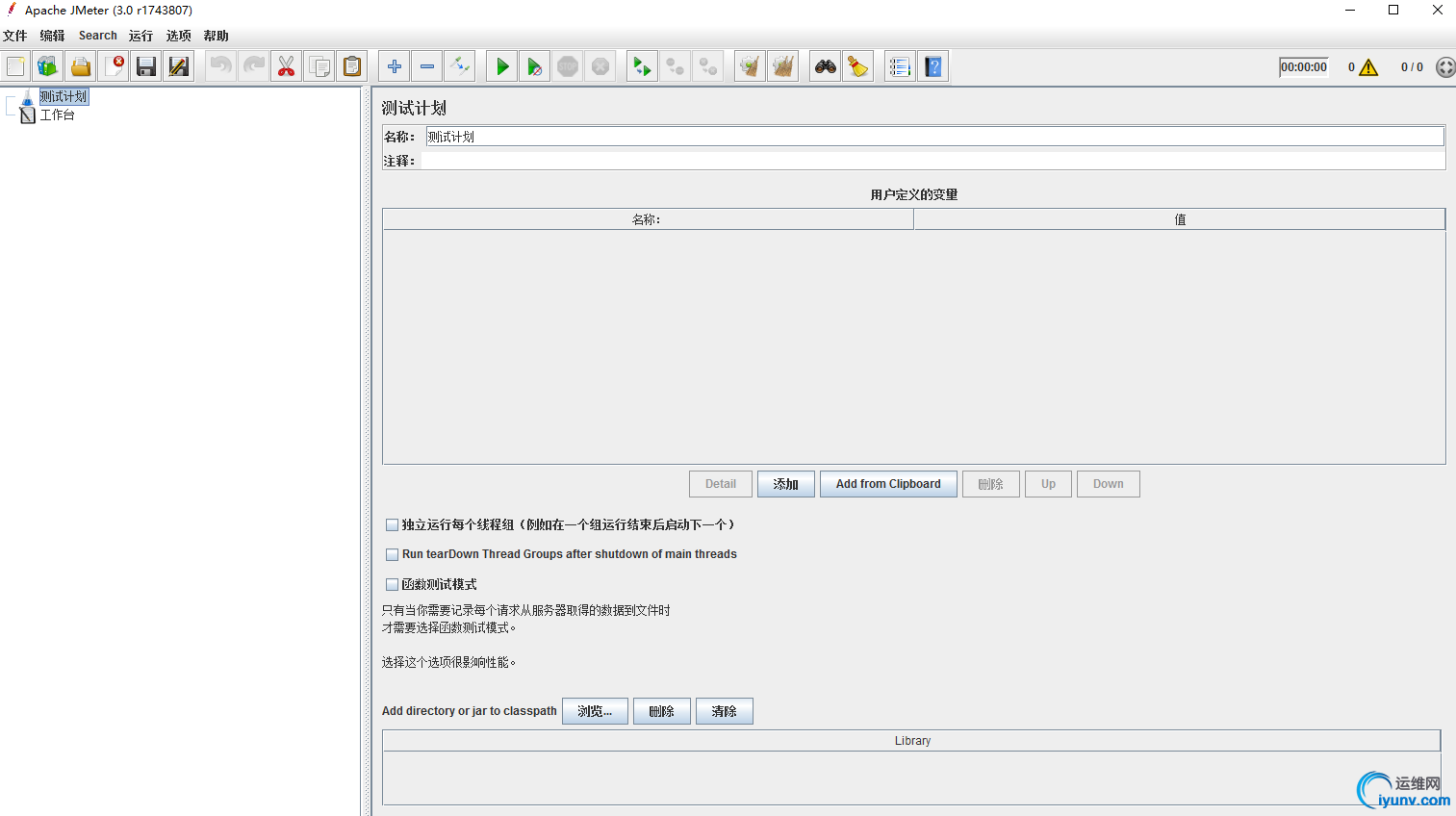This screenshot has height=816, width=1456.
Task: Open the 编辑 menu
Action: point(52,36)
